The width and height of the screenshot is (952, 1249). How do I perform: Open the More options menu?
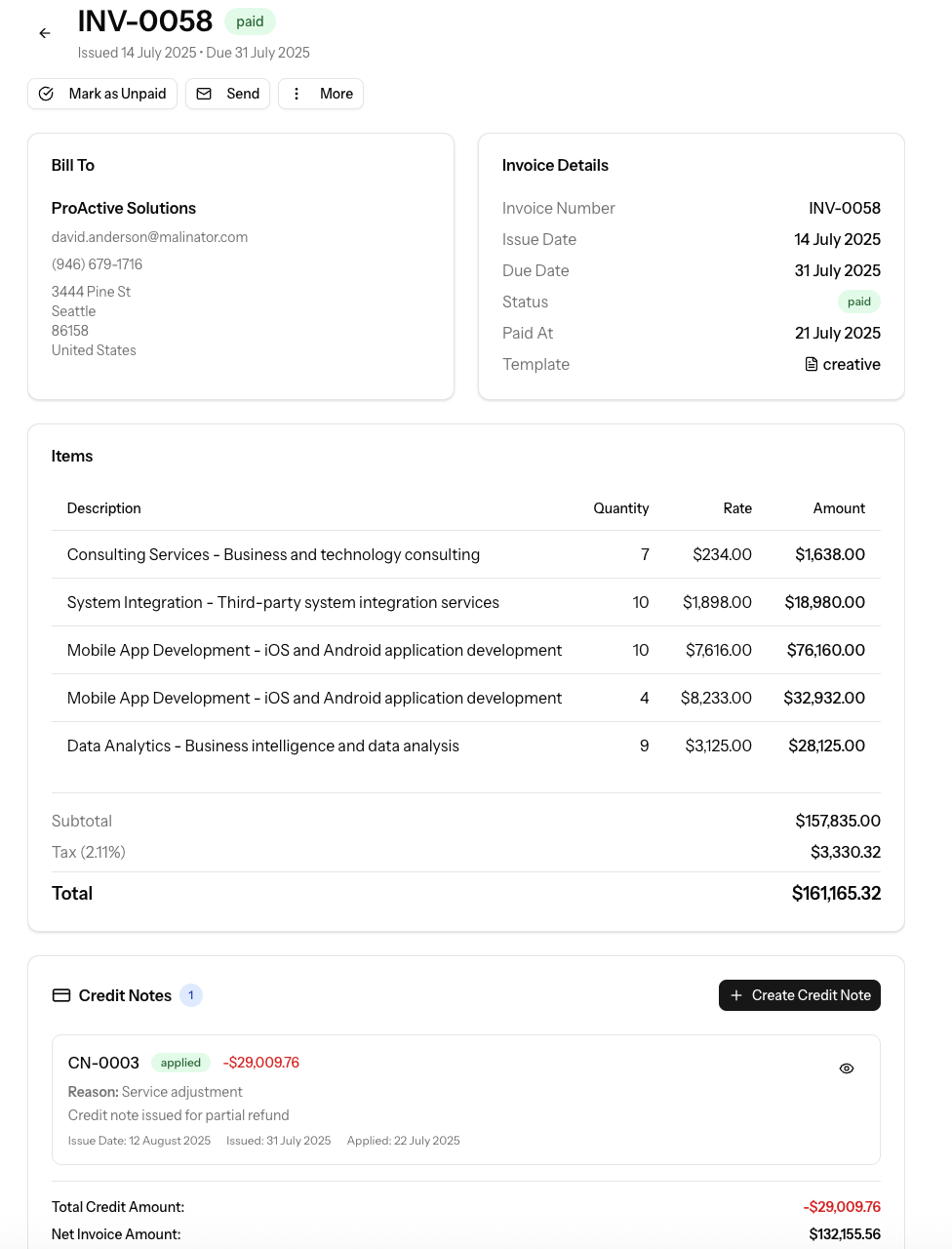321,94
